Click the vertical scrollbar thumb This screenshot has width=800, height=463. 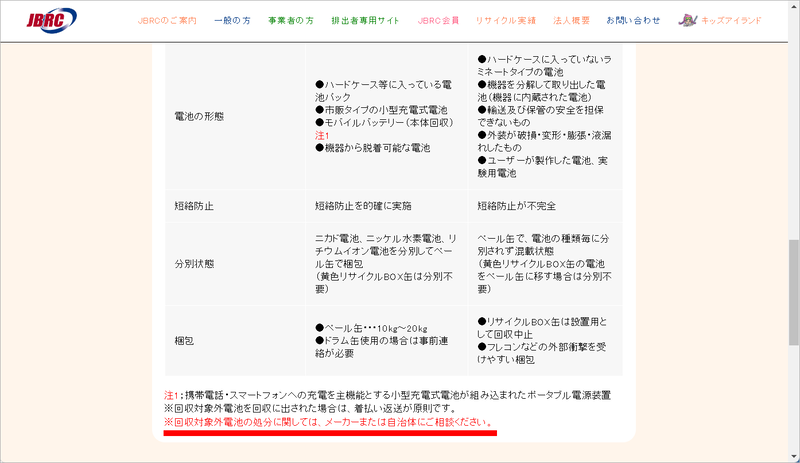(x=794, y=293)
